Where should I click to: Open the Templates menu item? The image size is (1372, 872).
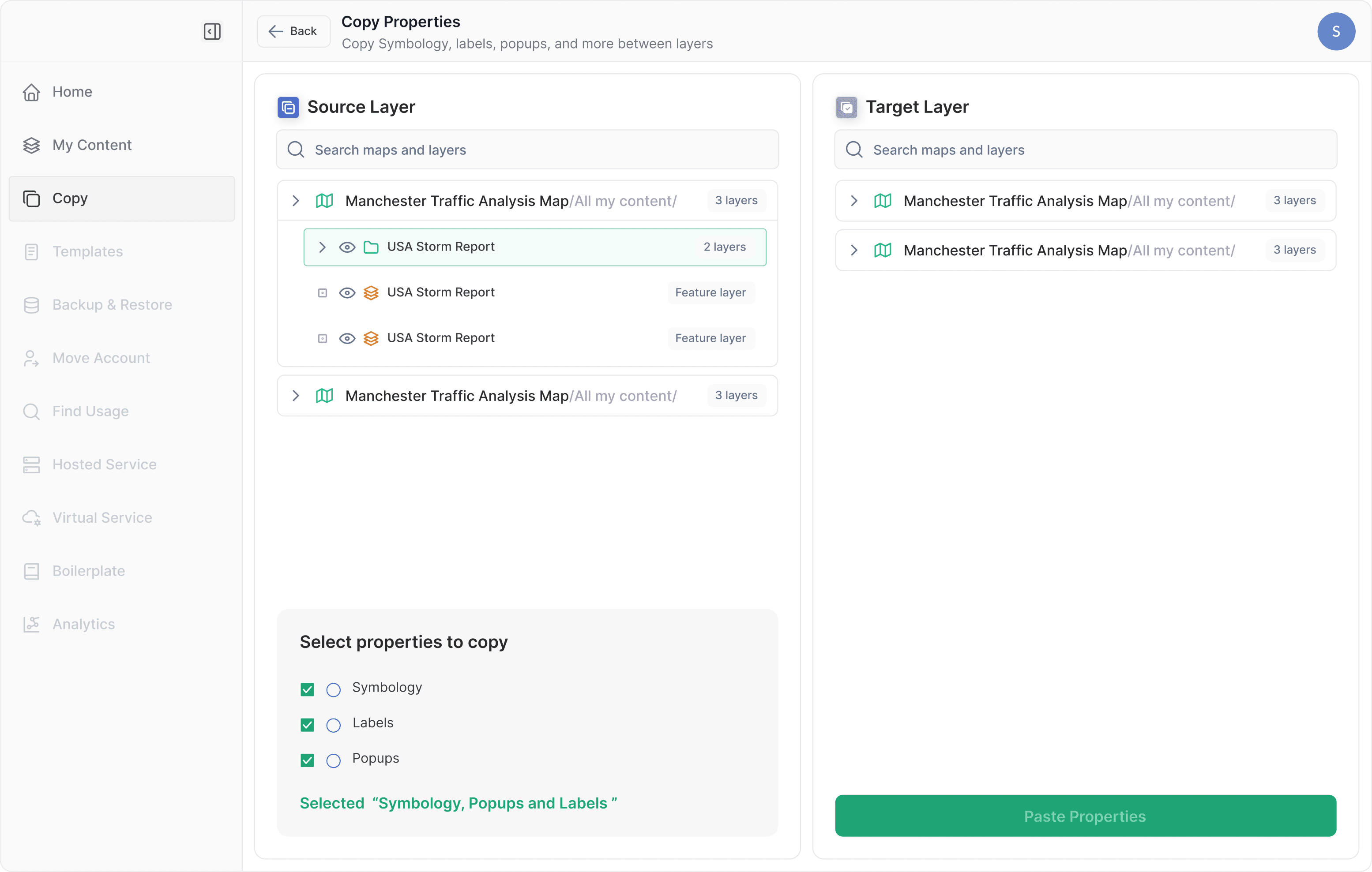tap(87, 252)
